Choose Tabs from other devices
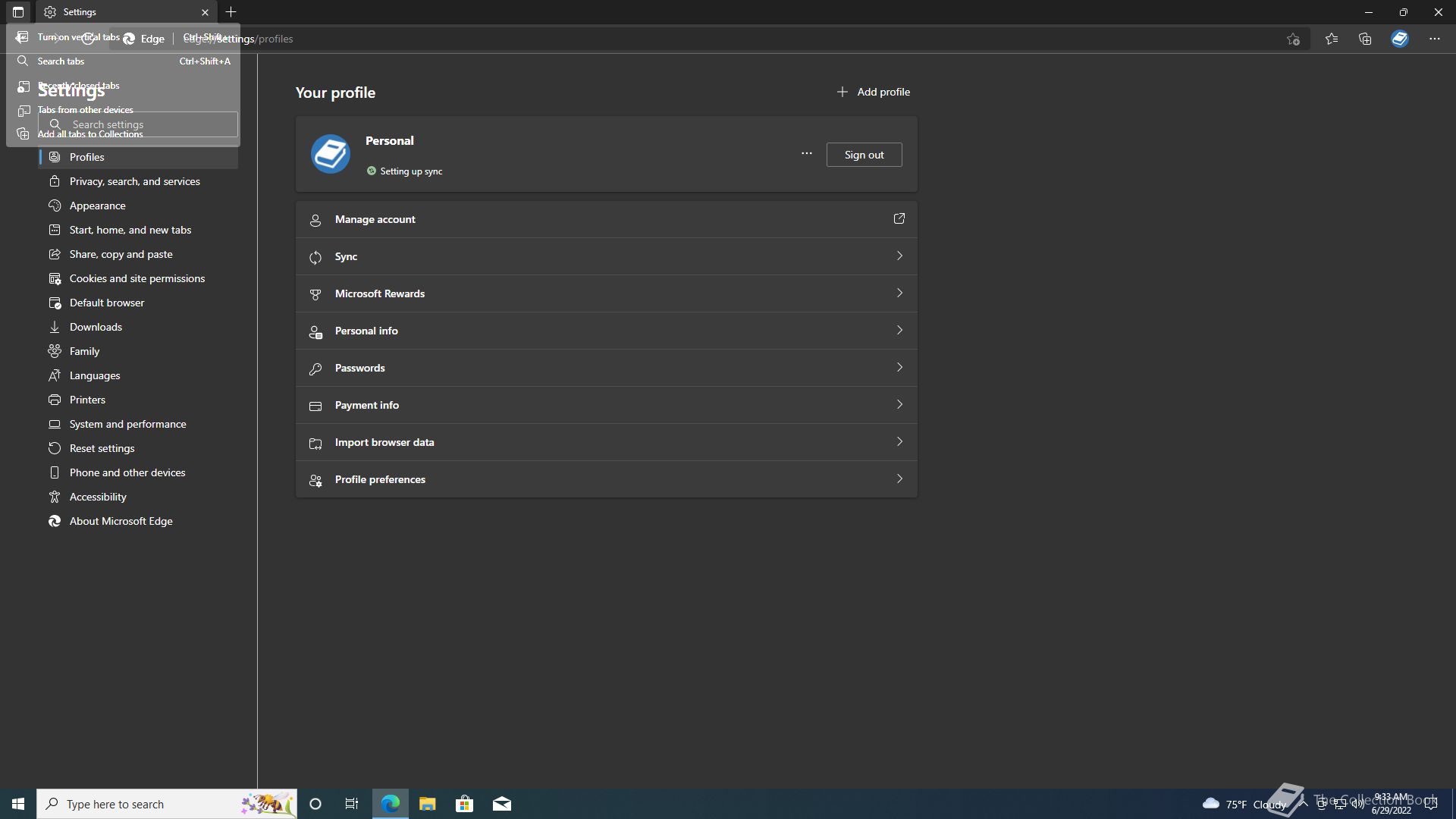This screenshot has width=1456, height=819. point(123,110)
